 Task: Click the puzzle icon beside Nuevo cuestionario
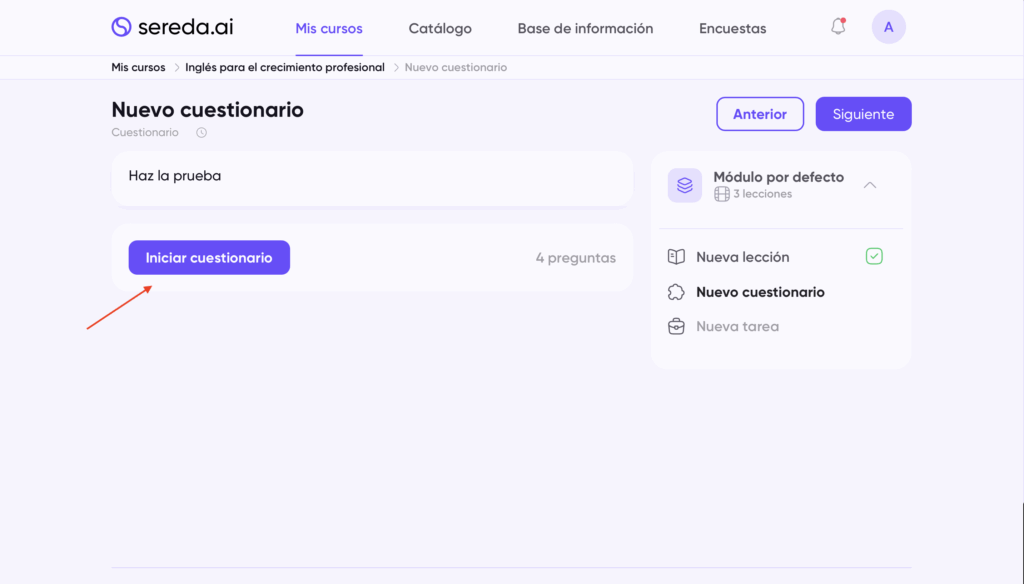676,292
